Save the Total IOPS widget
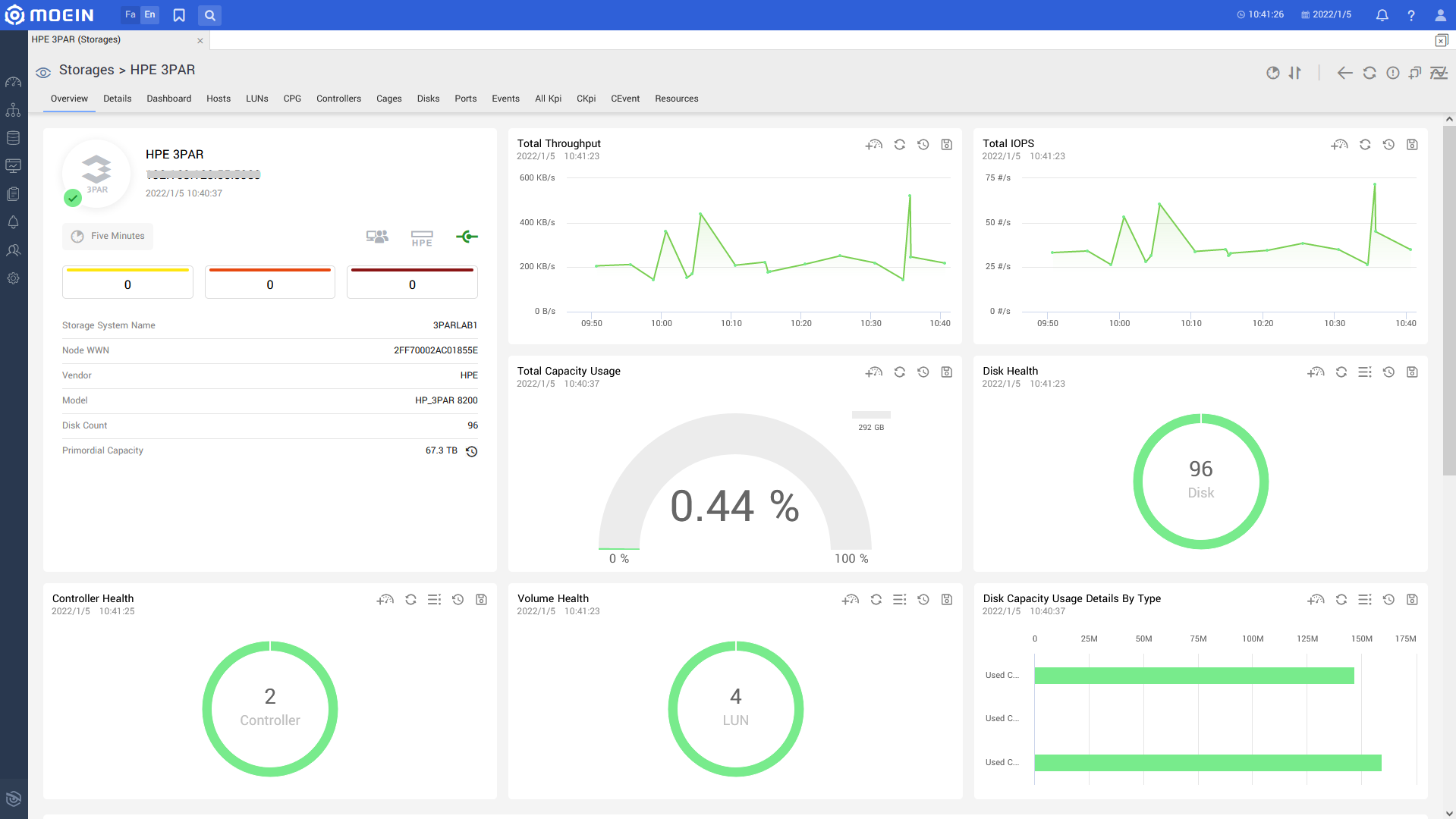 point(1412,144)
